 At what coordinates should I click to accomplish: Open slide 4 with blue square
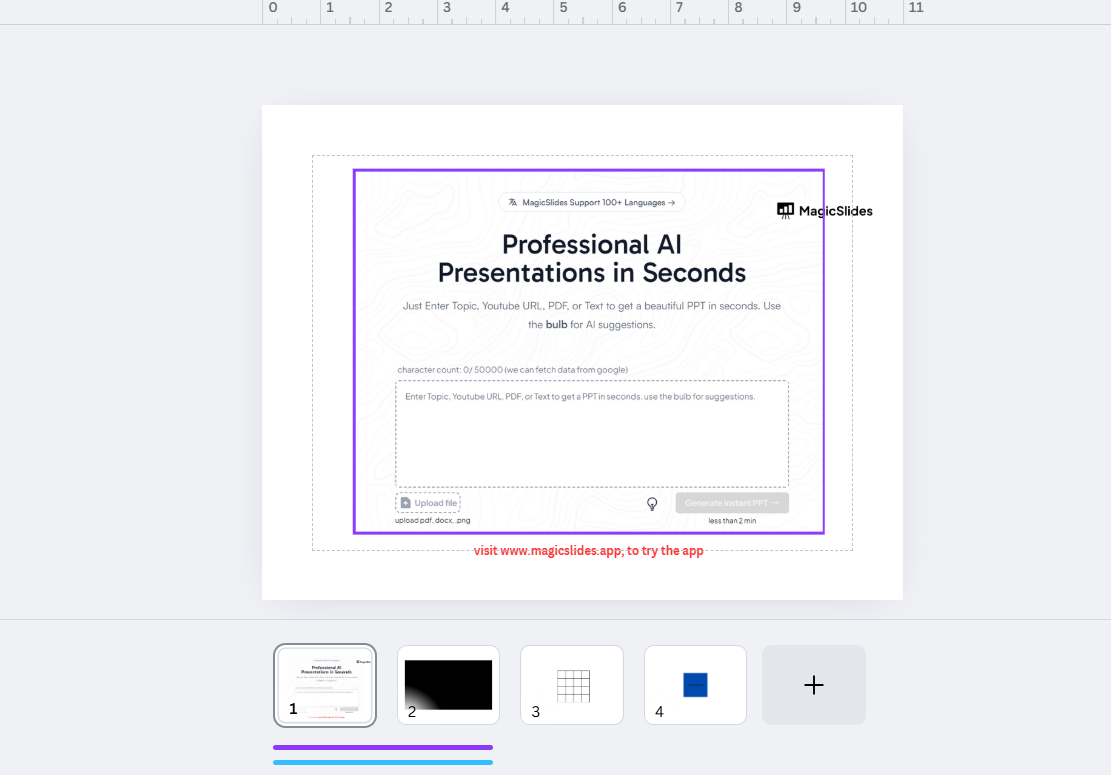click(695, 685)
